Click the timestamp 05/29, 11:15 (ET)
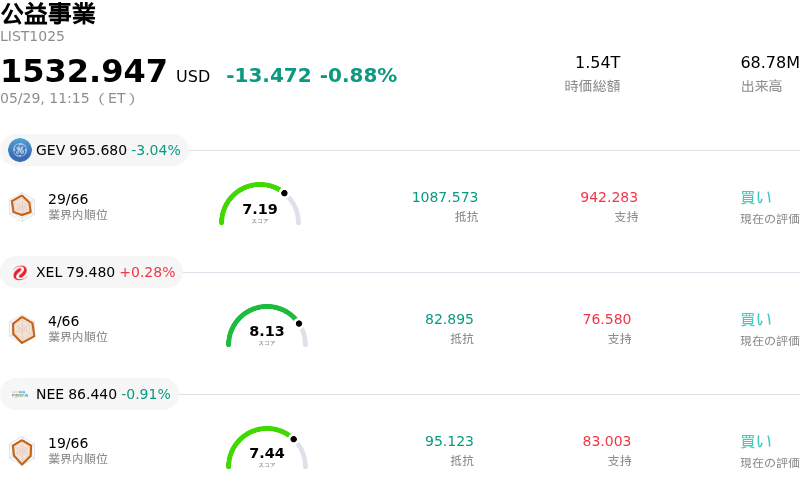800x488 pixels. [x=67, y=98]
